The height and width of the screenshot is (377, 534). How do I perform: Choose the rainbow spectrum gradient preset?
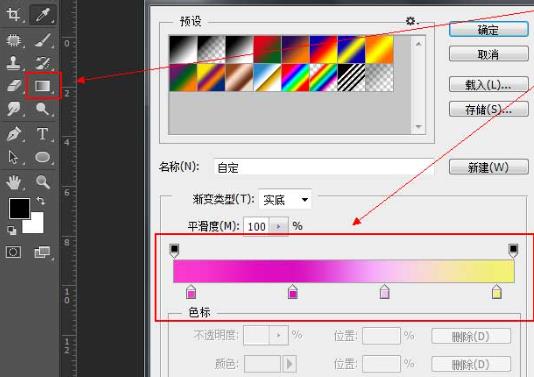(x=295, y=78)
